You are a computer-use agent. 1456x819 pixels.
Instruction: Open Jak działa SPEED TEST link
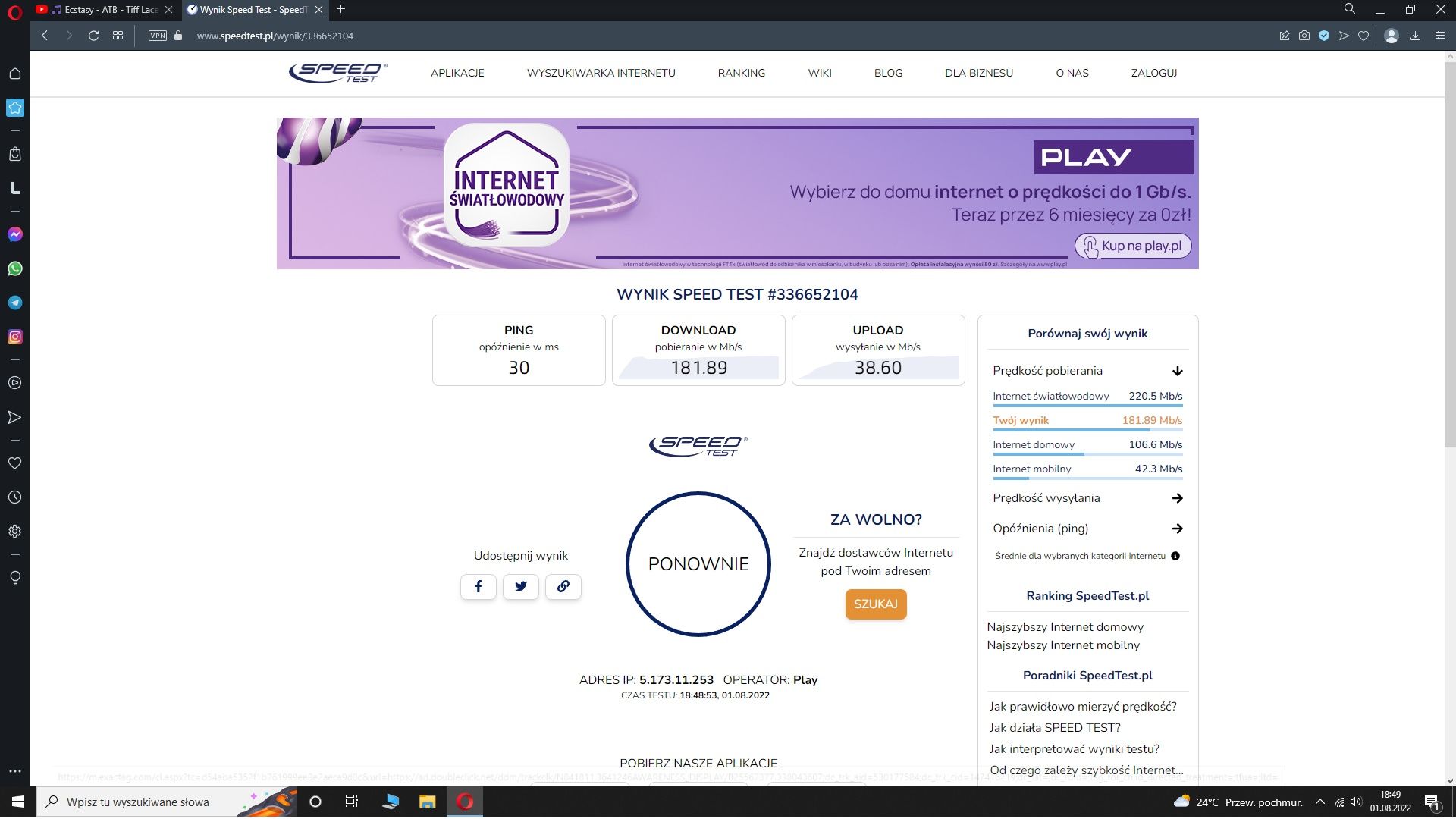pyautogui.click(x=1055, y=728)
